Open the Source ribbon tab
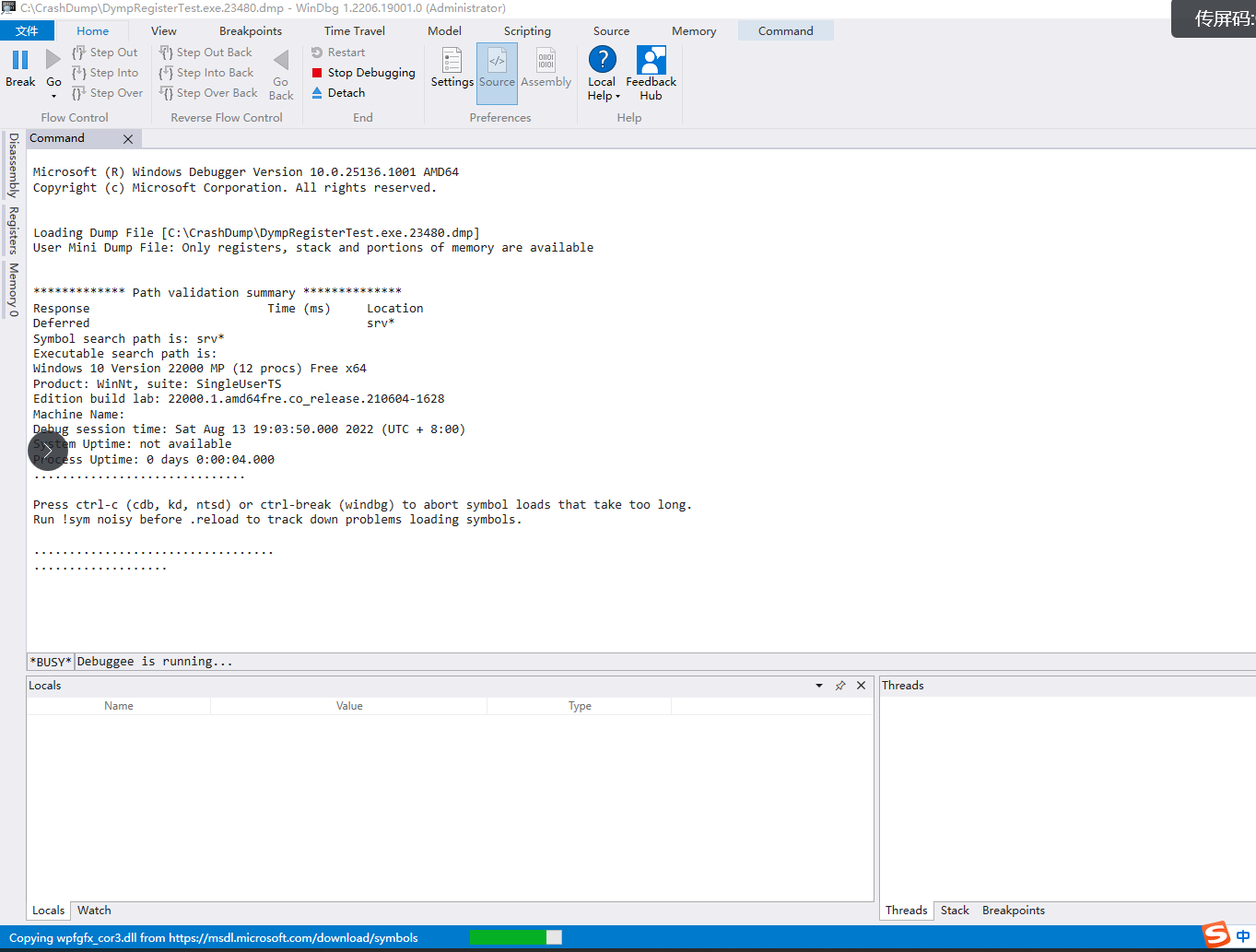The image size is (1256, 952). click(x=611, y=30)
